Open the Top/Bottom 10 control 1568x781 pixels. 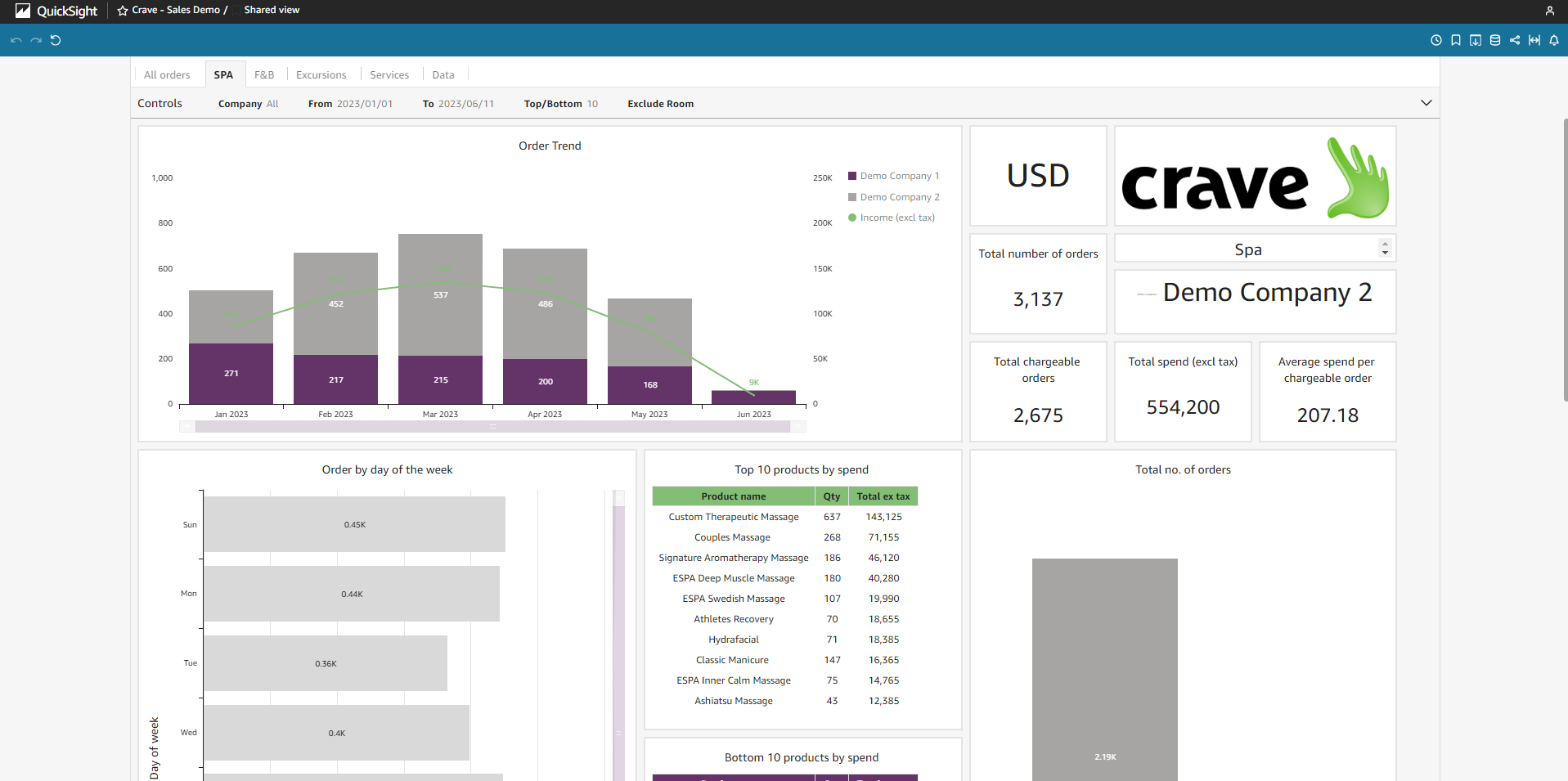pos(561,104)
